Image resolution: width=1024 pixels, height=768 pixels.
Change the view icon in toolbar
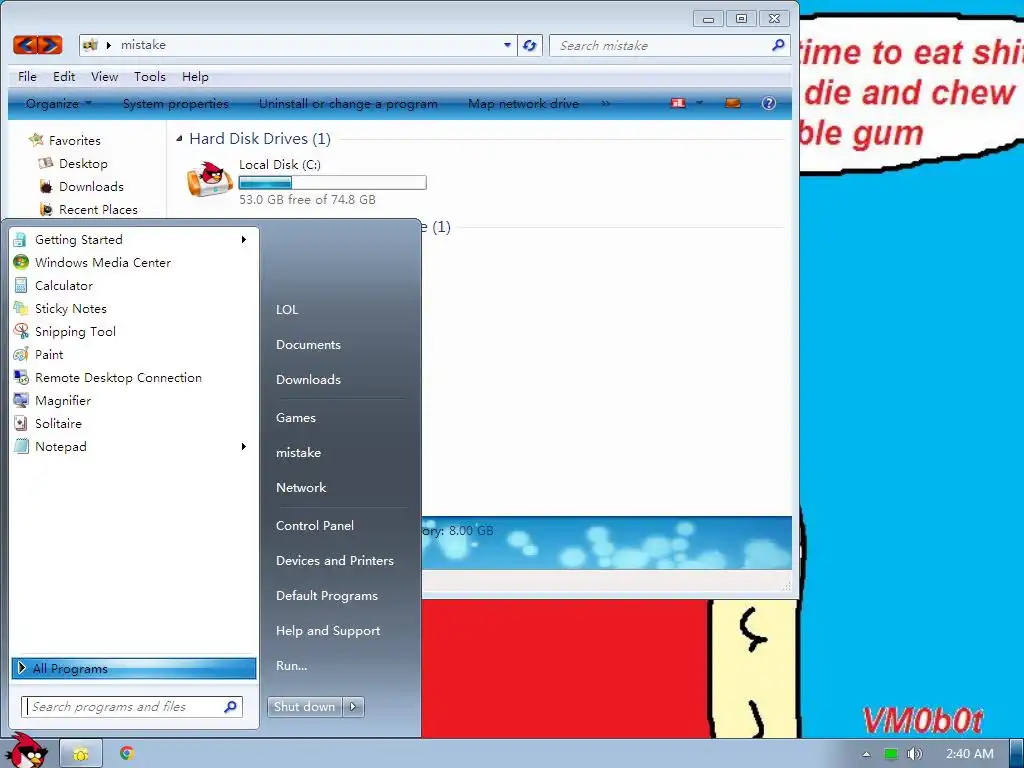(x=679, y=103)
